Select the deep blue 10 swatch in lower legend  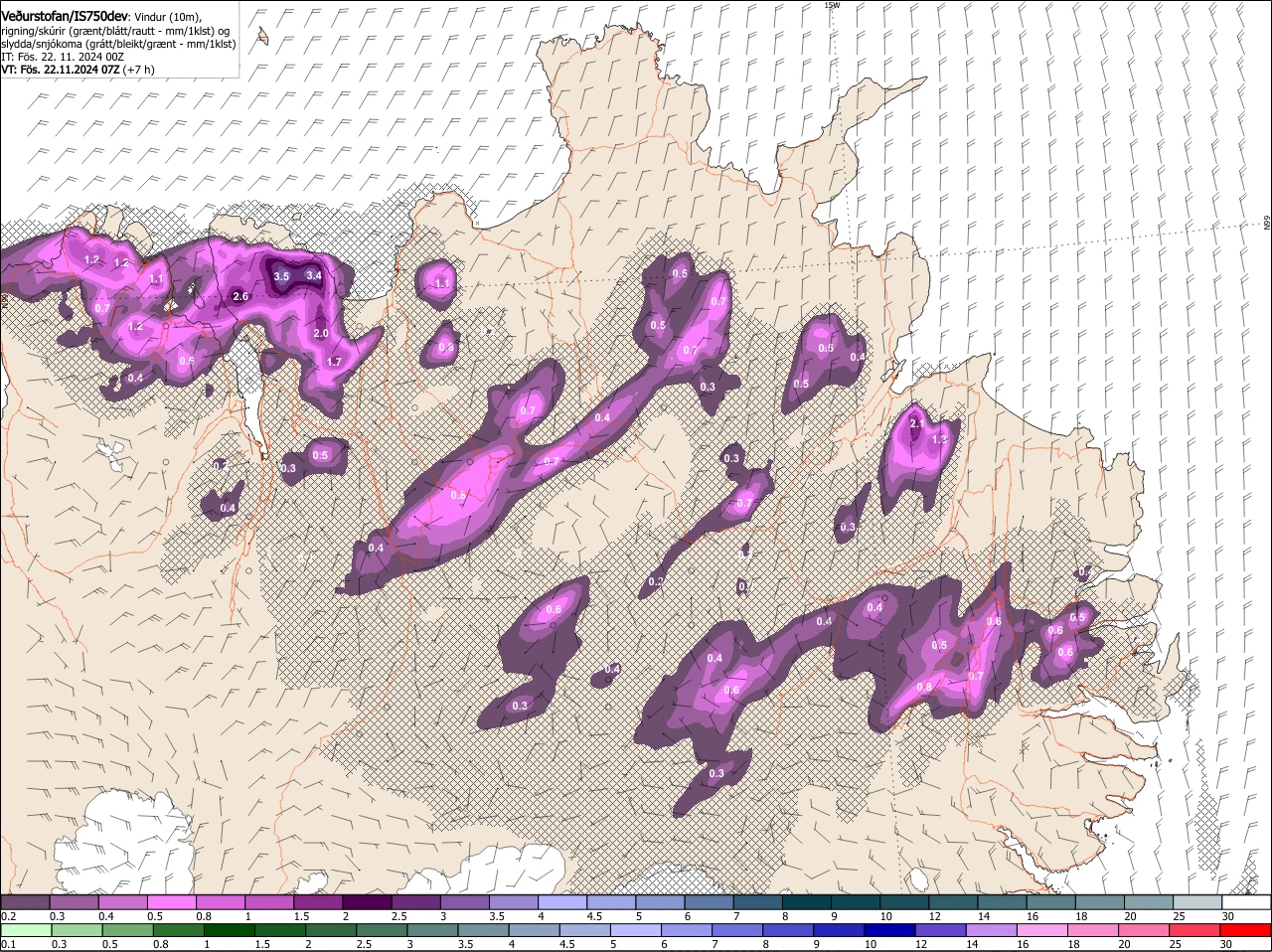tap(888, 930)
